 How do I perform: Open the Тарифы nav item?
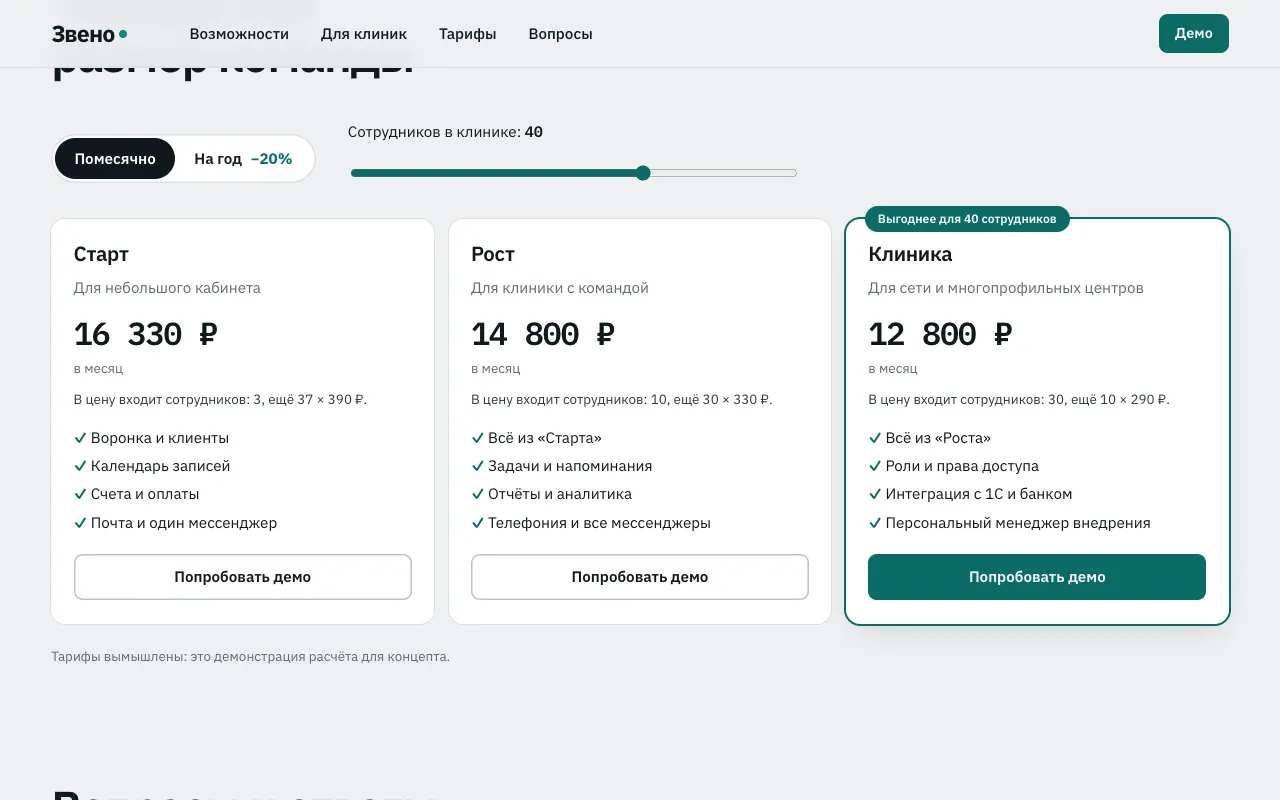(x=468, y=34)
